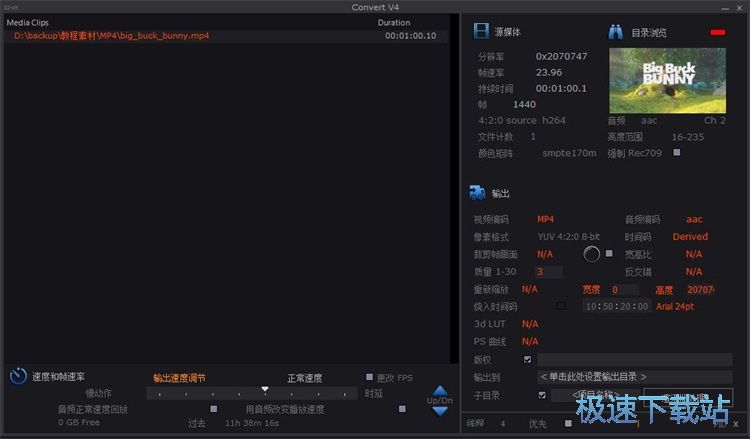Select the big_buck_bunny.mp4 clip row
The width and height of the screenshot is (750, 439).
tap(226, 36)
